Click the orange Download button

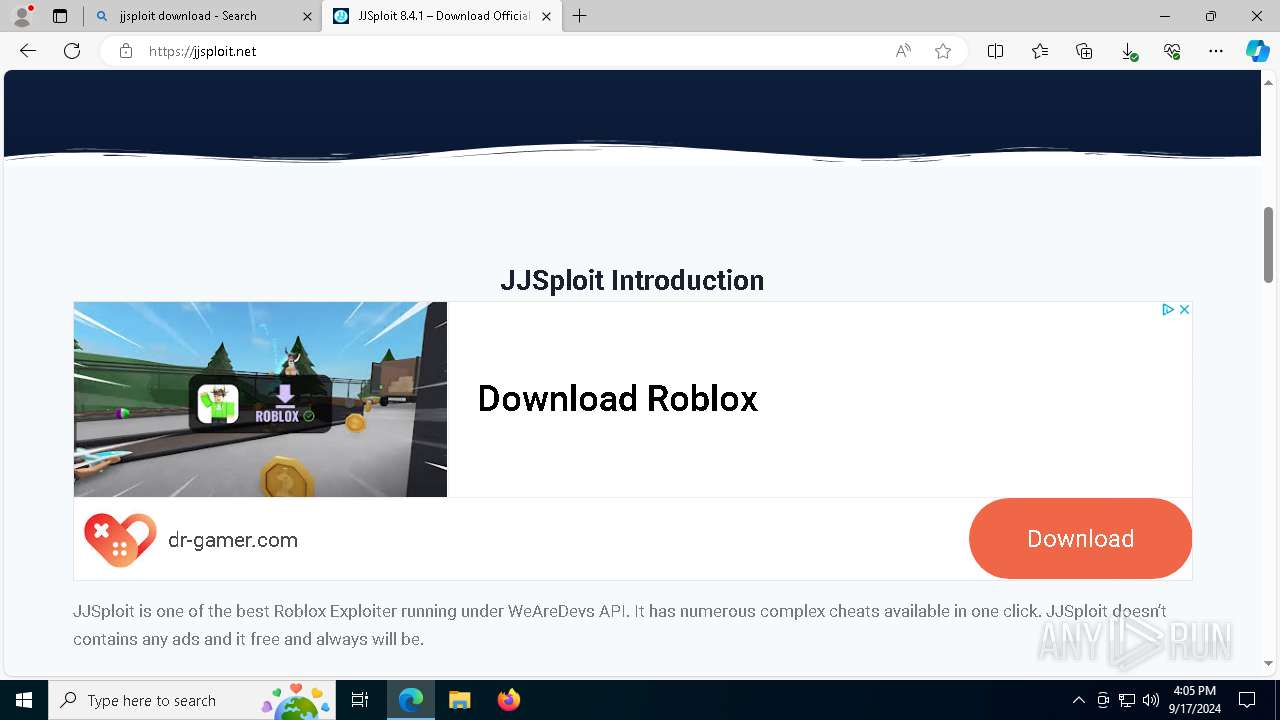(x=1080, y=538)
